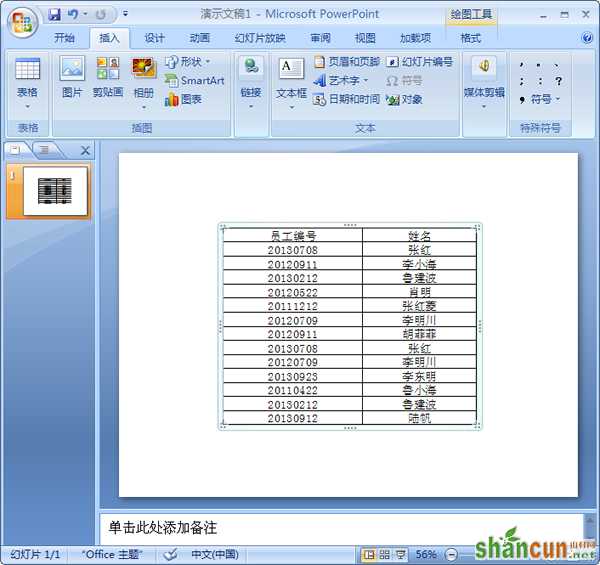600x565 pixels.
Task: Insert the question mark special symbol
Action: point(559,81)
